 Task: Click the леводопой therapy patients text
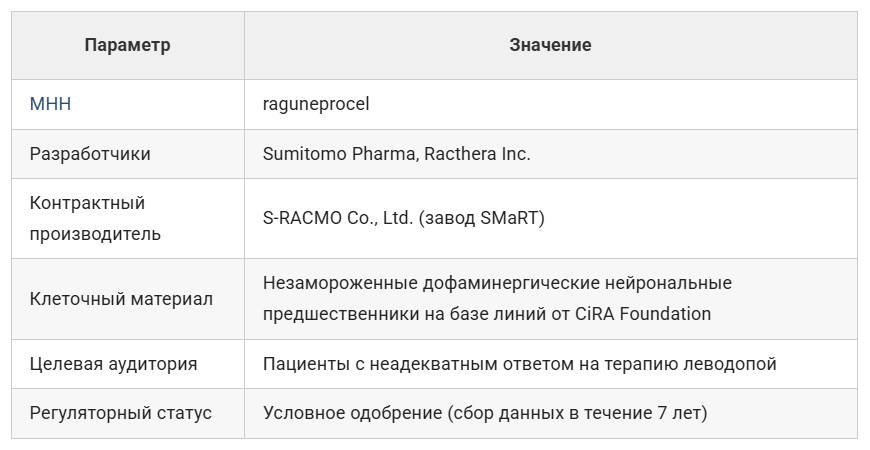pyautogui.click(x=519, y=364)
